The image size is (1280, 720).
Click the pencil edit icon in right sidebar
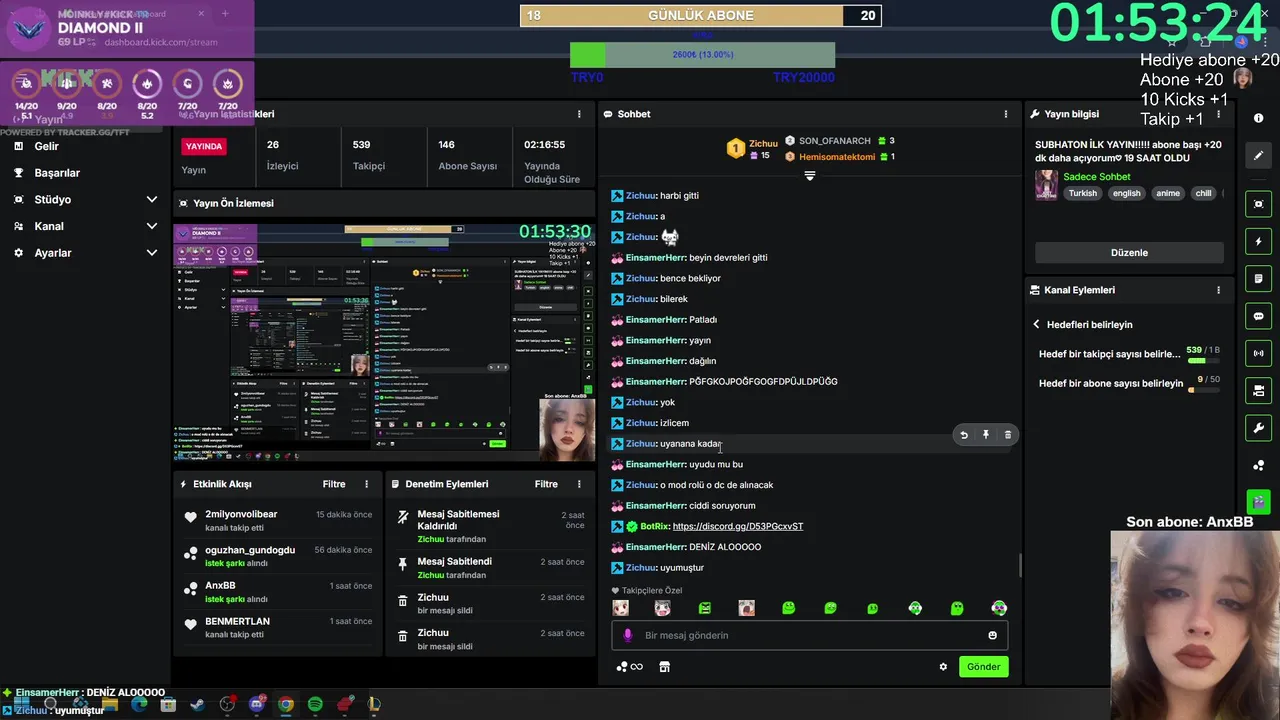click(1258, 155)
